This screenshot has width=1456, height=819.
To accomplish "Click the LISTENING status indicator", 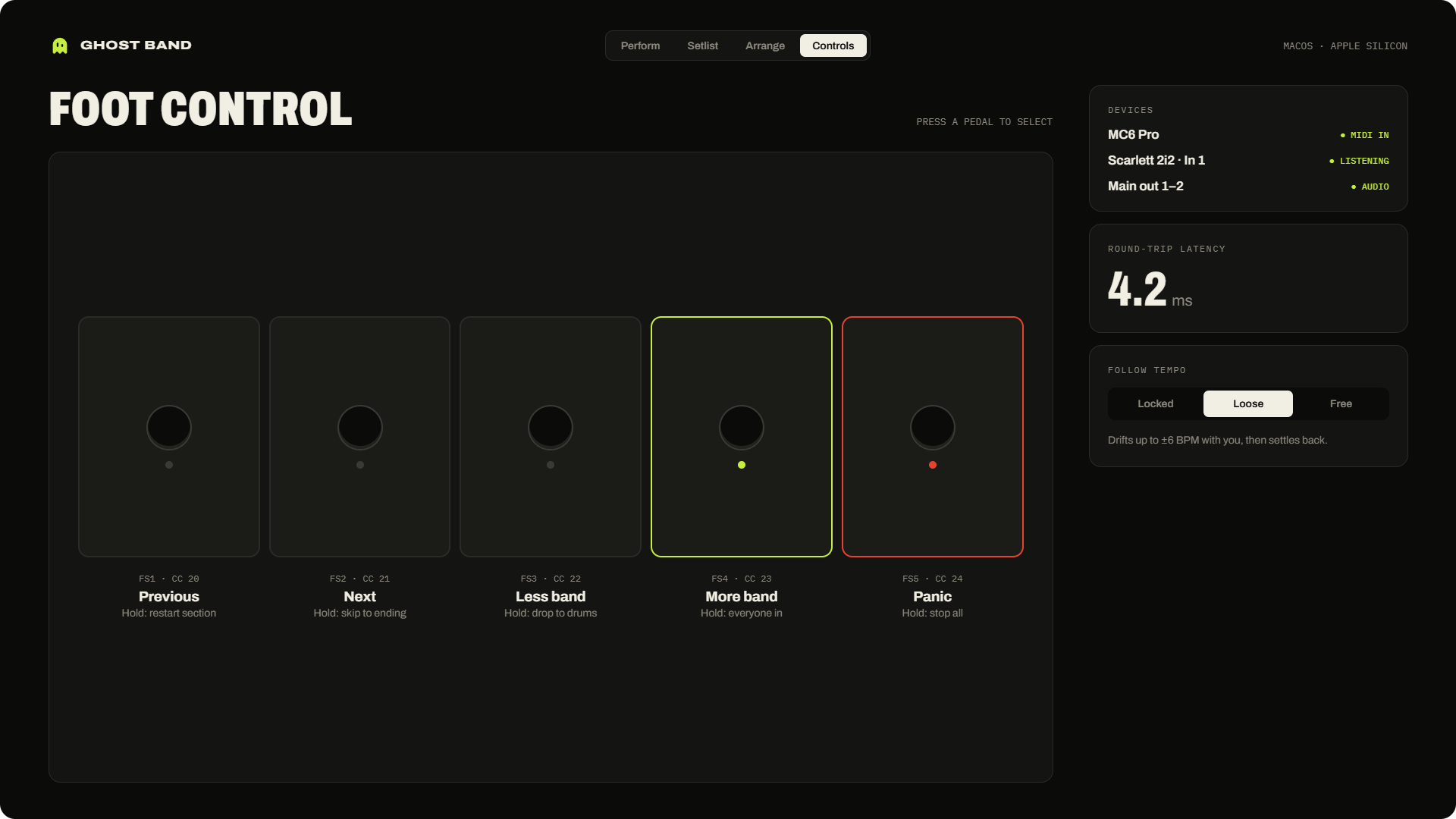I will click(x=1359, y=161).
